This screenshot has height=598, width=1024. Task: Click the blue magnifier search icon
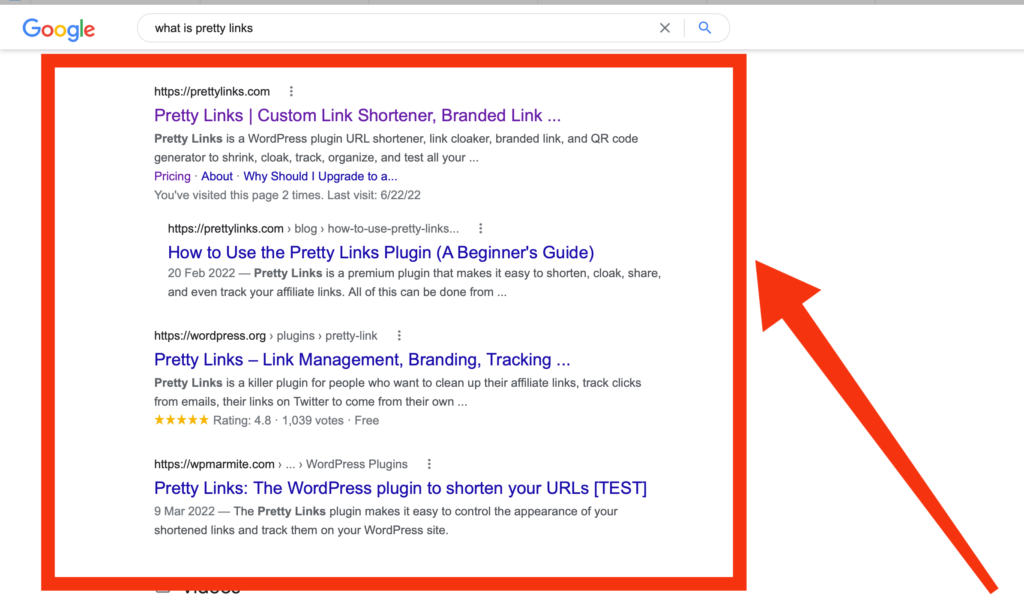coord(705,27)
